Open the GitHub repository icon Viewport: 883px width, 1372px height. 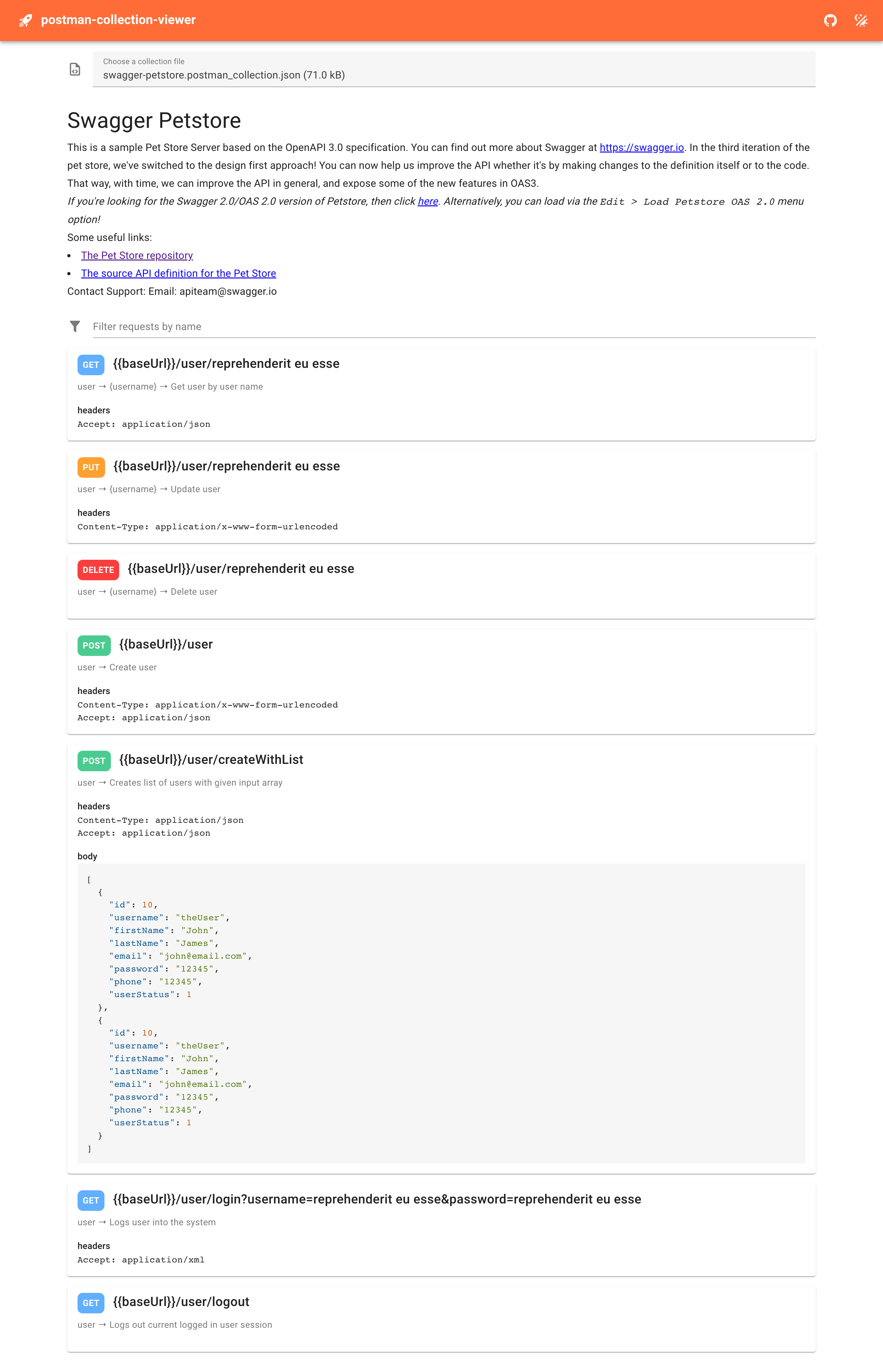click(x=831, y=20)
